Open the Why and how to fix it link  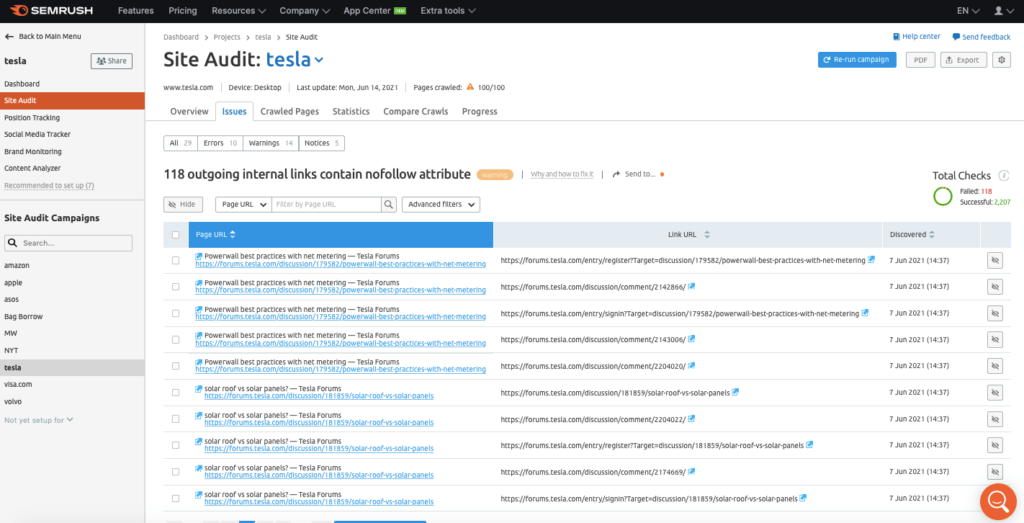click(x=561, y=174)
